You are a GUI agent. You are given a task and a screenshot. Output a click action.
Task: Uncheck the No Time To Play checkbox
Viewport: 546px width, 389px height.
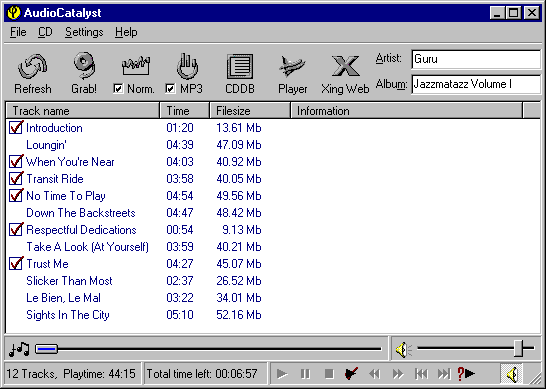(x=16, y=196)
